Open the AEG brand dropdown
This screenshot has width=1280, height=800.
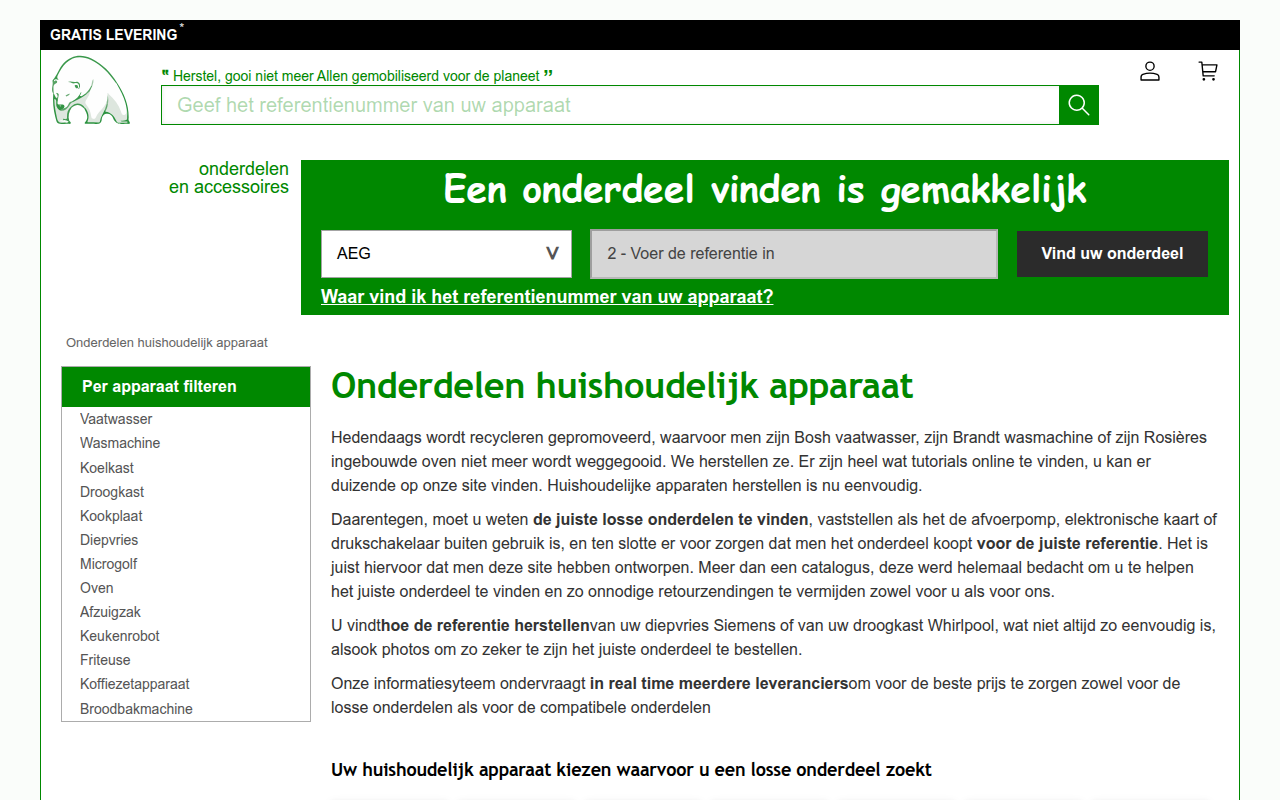coord(446,254)
